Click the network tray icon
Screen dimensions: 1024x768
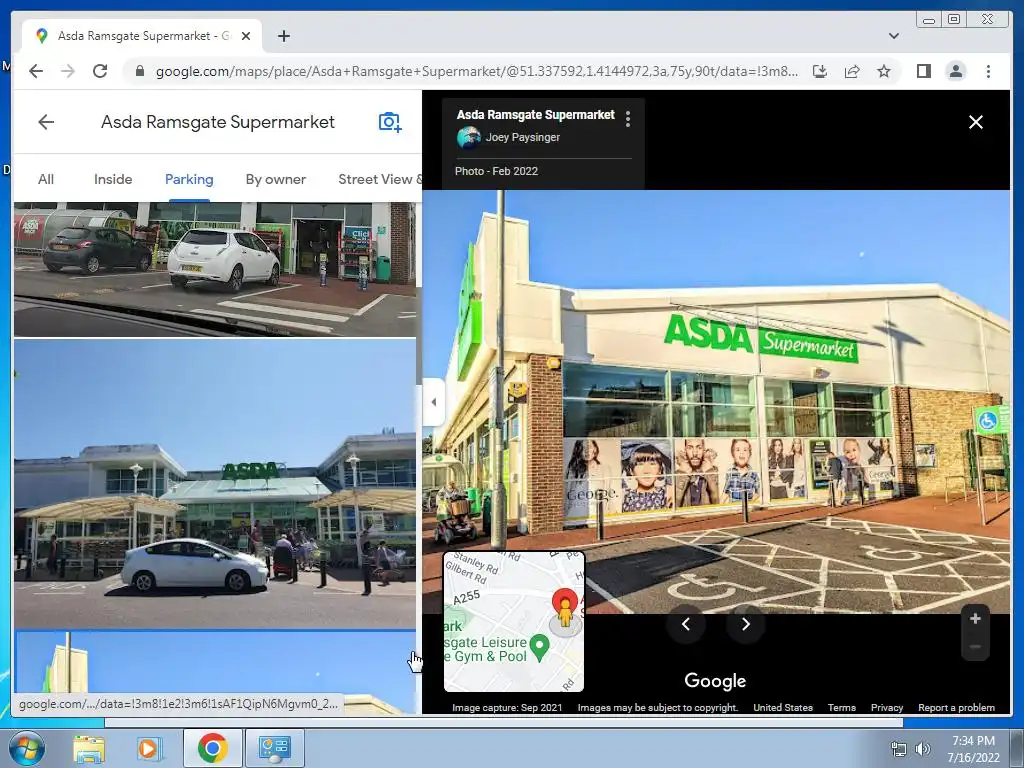pyautogui.click(x=899, y=749)
